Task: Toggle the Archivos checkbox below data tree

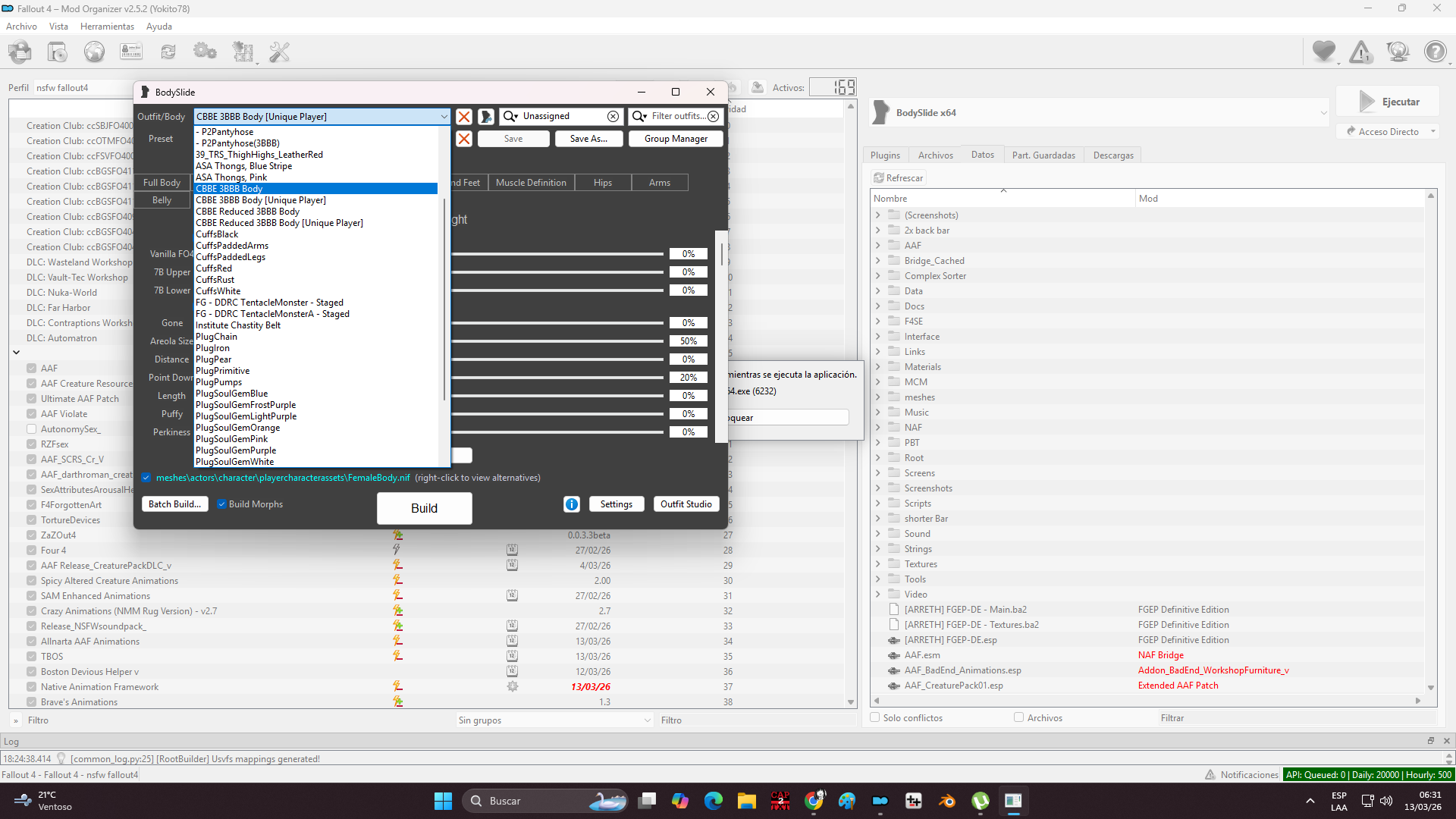Action: pyautogui.click(x=1019, y=717)
